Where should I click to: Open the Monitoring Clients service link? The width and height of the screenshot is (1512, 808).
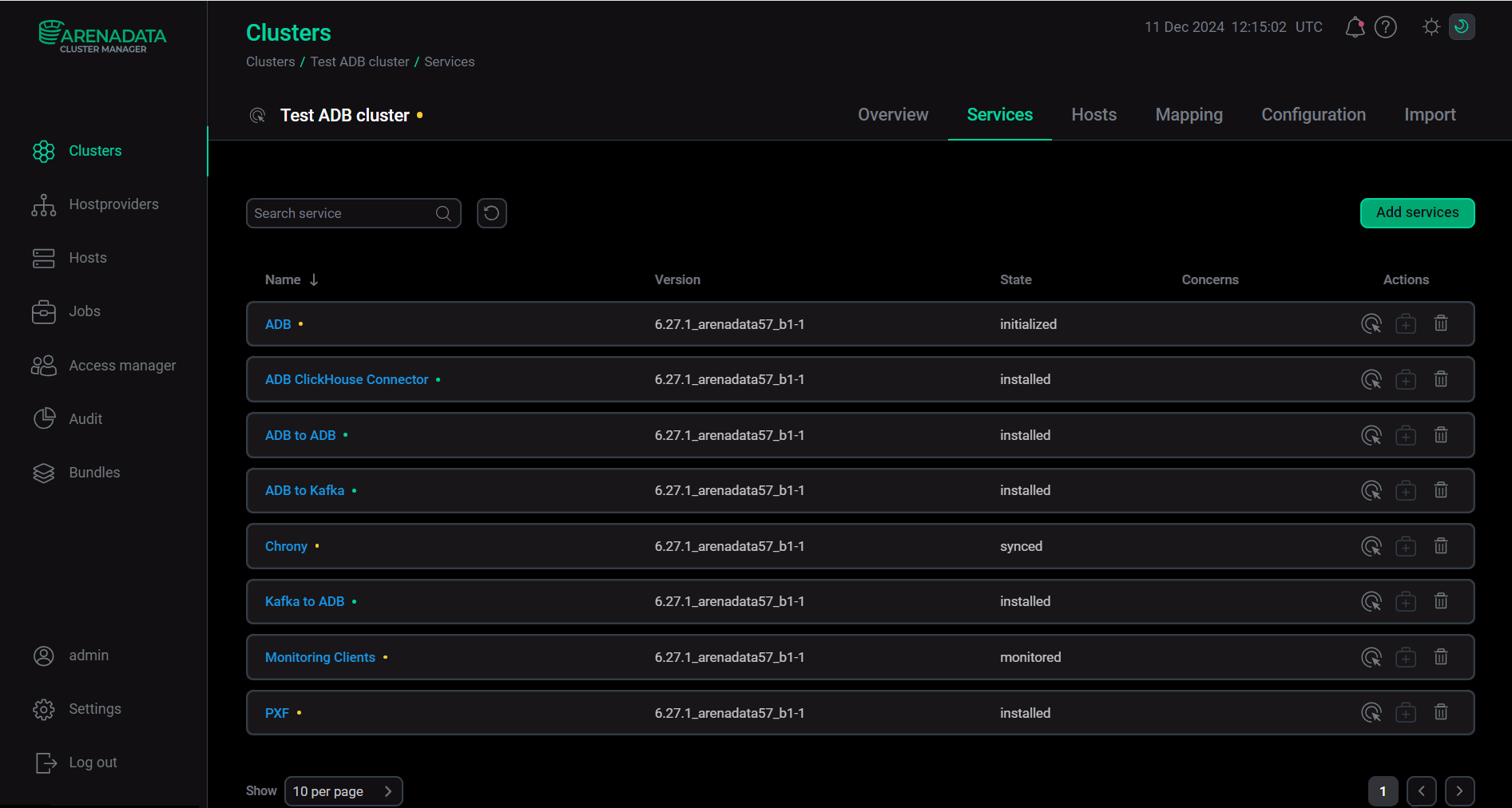319,657
